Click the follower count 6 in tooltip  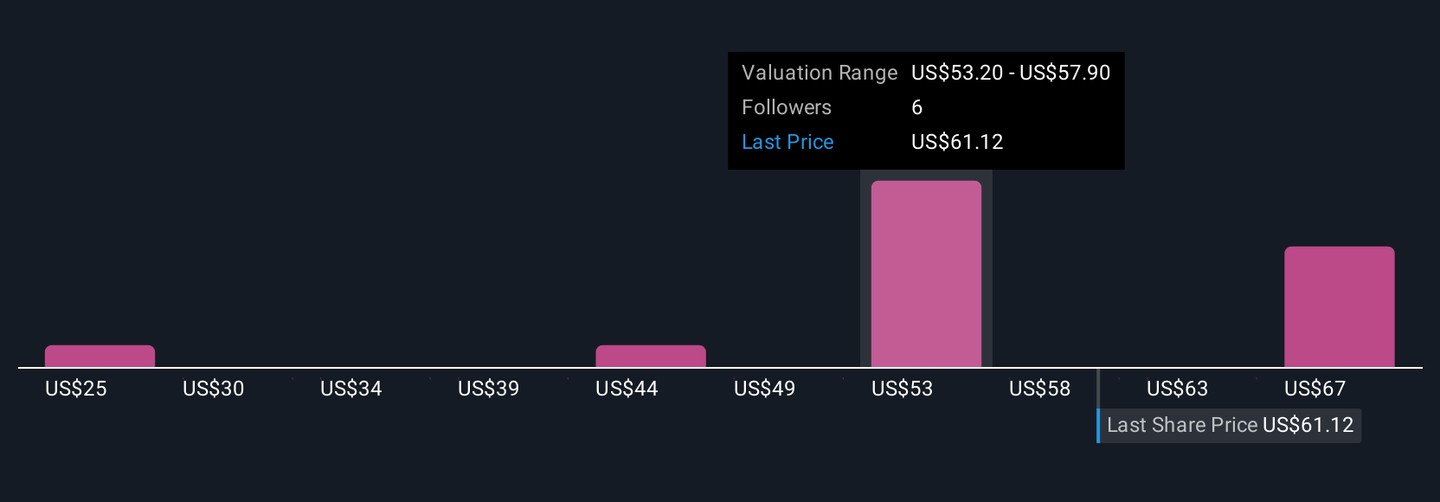click(917, 107)
